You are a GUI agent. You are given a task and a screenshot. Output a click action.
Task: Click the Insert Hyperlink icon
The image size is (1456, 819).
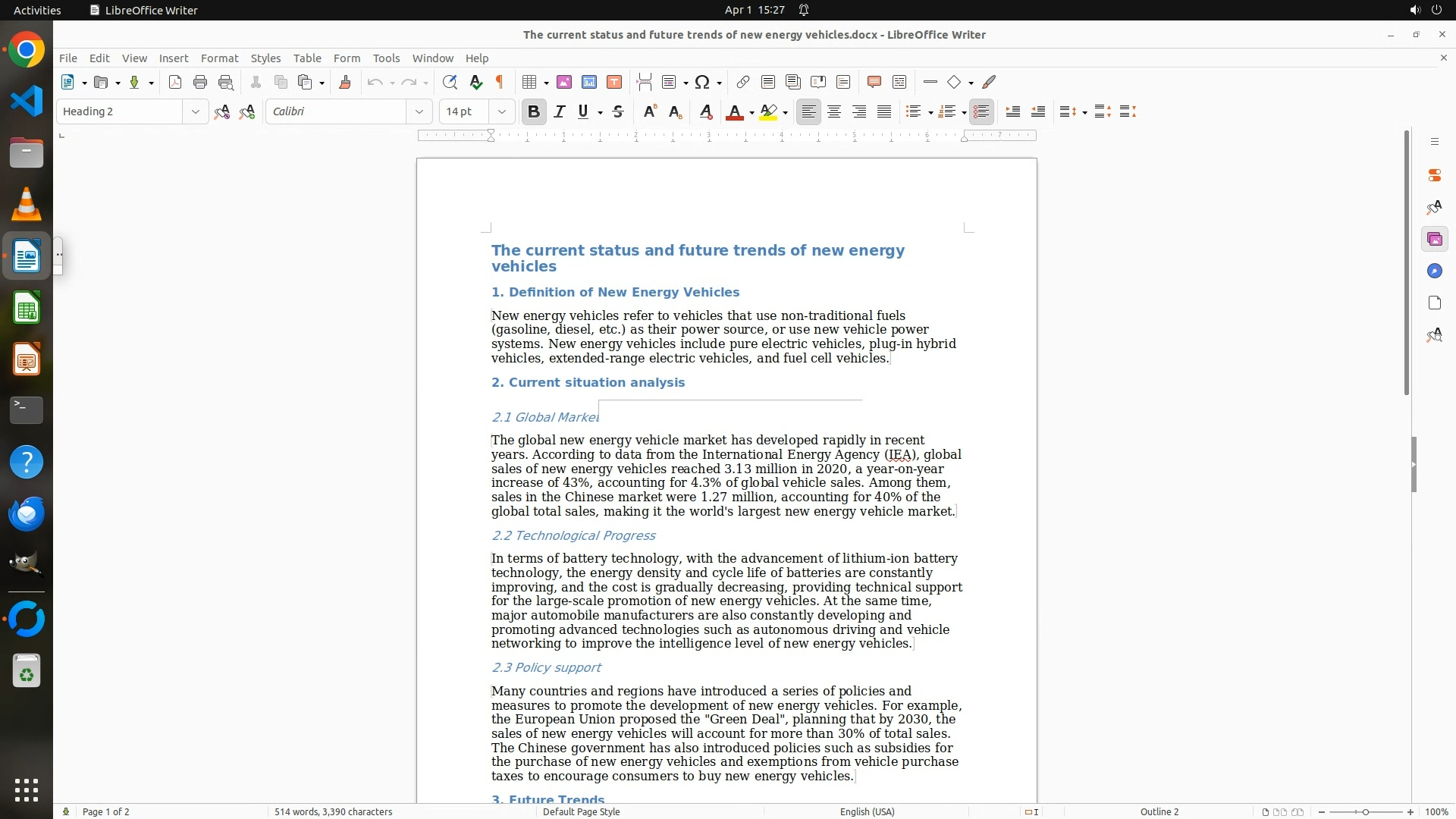(743, 83)
